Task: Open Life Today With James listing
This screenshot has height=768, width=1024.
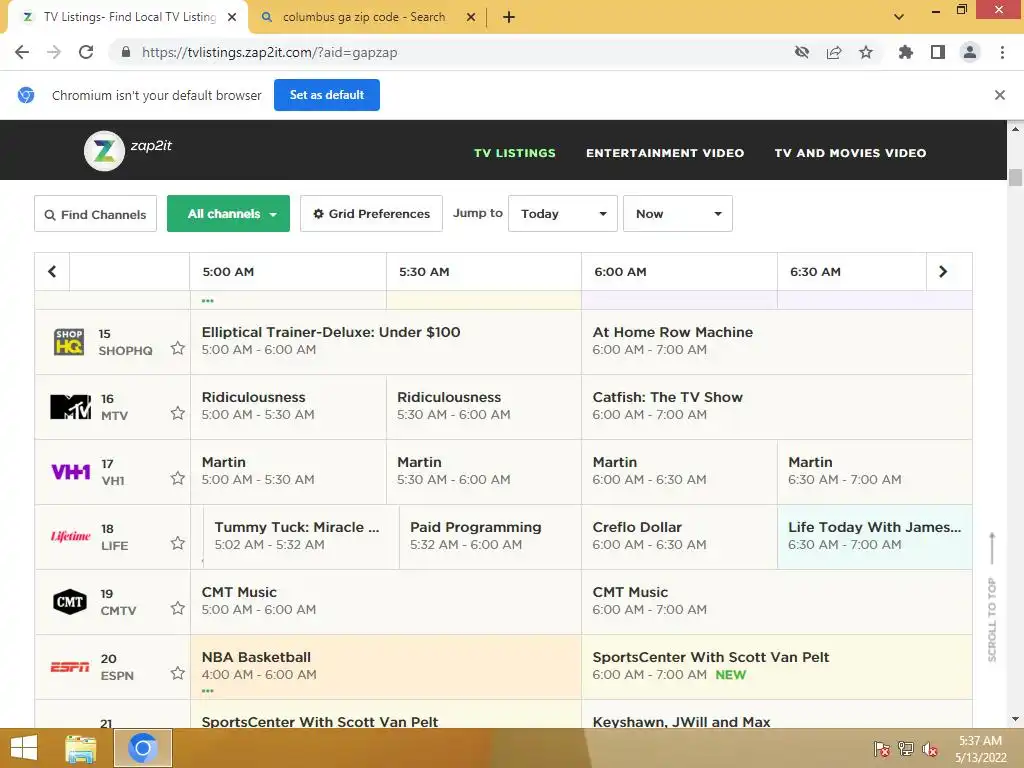Action: click(x=874, y=536)
